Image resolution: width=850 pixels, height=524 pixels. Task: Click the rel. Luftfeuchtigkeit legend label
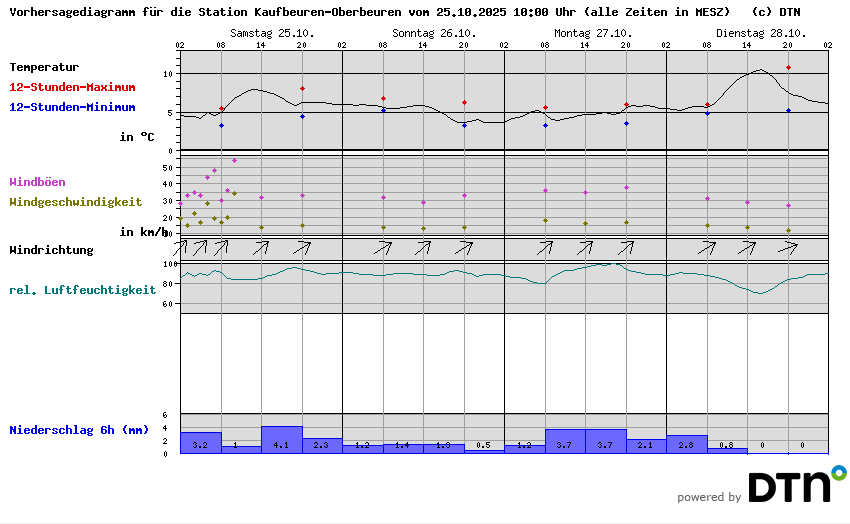point(82,290)
